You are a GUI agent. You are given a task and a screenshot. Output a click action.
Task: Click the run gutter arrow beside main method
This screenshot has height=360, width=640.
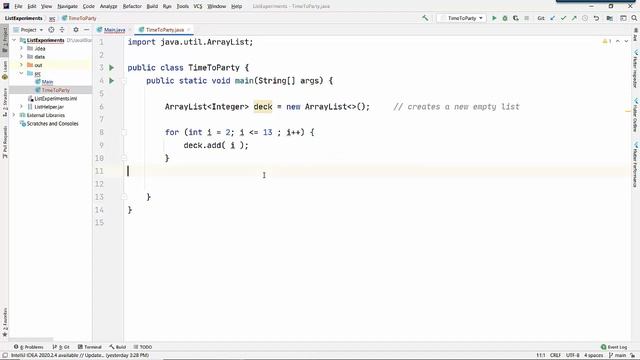[111, 81]
